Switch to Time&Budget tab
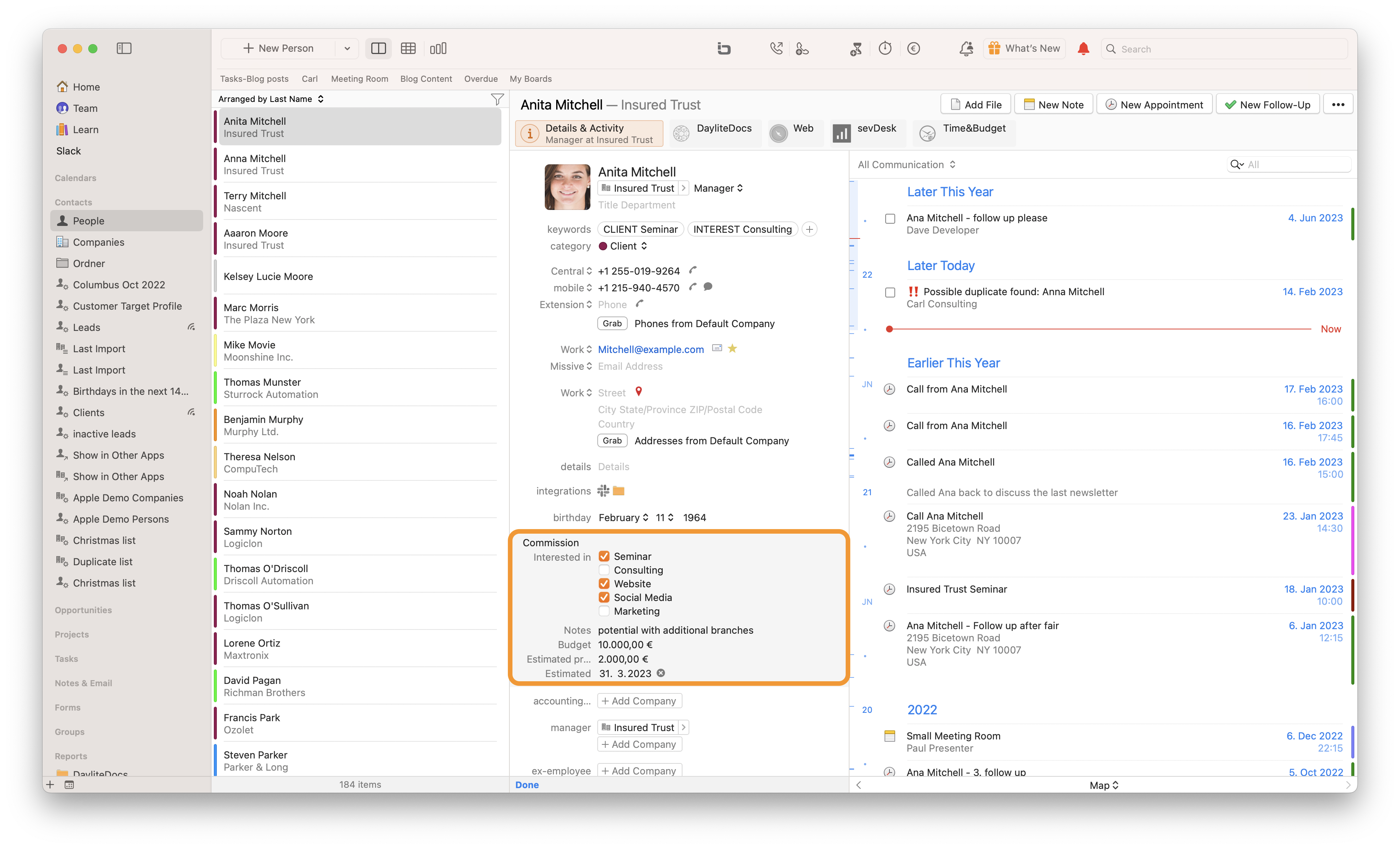Screen dimensions: 1400x849 (x=964, y=134)
